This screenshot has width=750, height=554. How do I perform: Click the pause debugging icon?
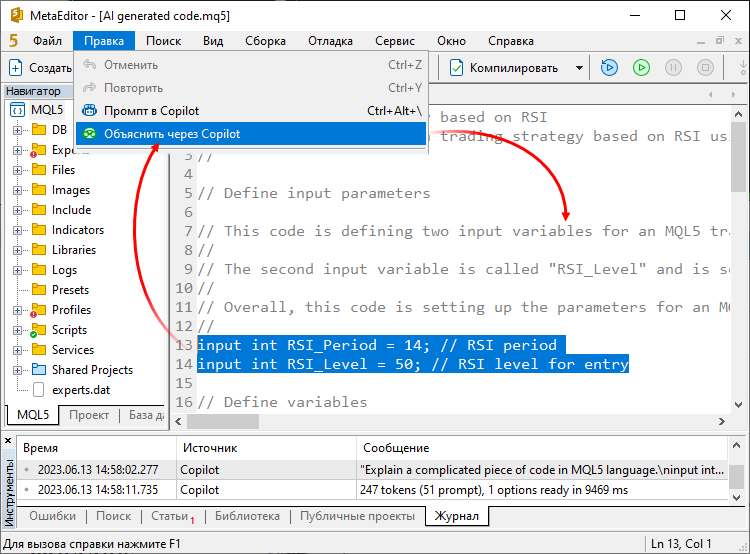coord(673,68)
